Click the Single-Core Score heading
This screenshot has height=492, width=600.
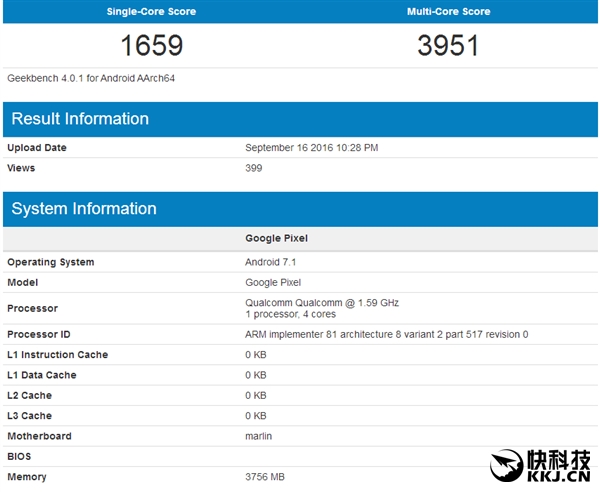pyautogui.click(x=151, y=12)
